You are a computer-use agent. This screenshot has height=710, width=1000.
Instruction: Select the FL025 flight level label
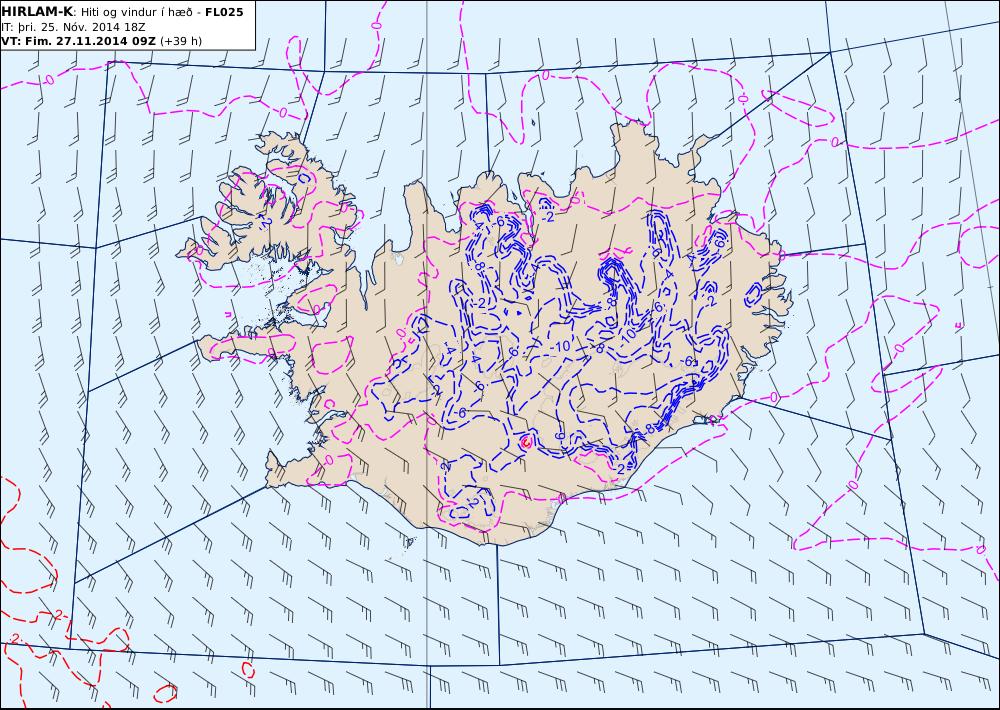[x=224, y=12]
